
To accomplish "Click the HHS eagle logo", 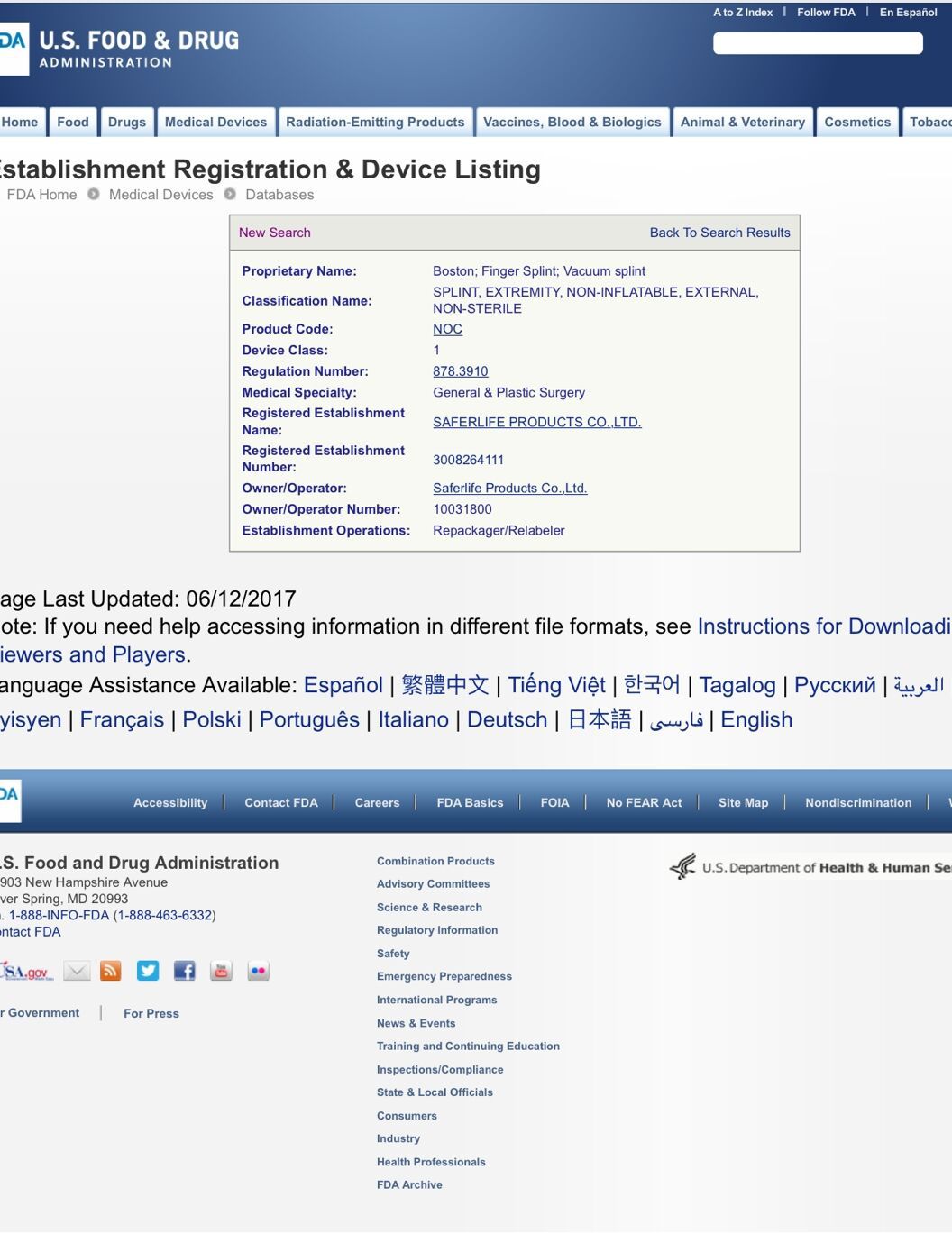I will click(682, 866).
